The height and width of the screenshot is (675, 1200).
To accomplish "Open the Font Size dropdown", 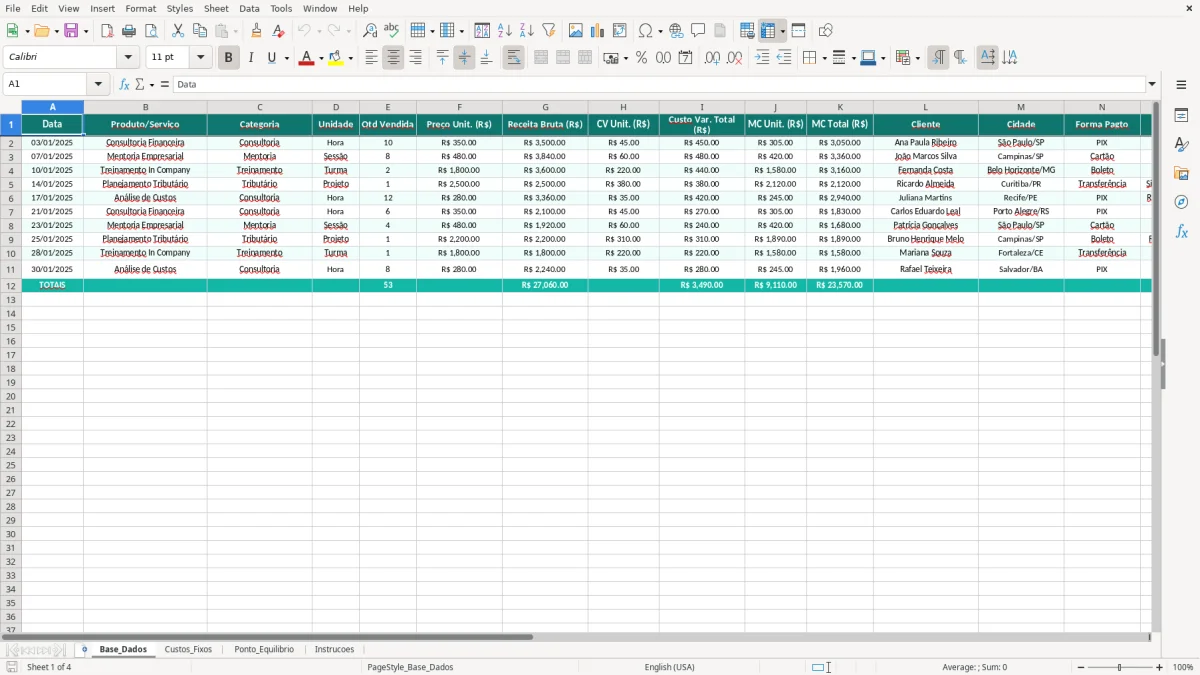I will [x=200, y=58].
